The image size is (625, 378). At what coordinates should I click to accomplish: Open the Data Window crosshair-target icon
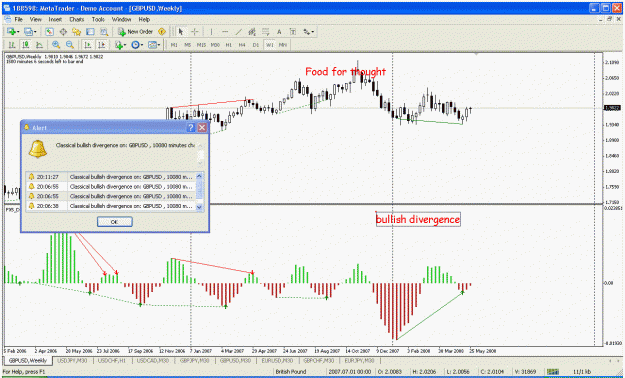(x=63, y=32)
